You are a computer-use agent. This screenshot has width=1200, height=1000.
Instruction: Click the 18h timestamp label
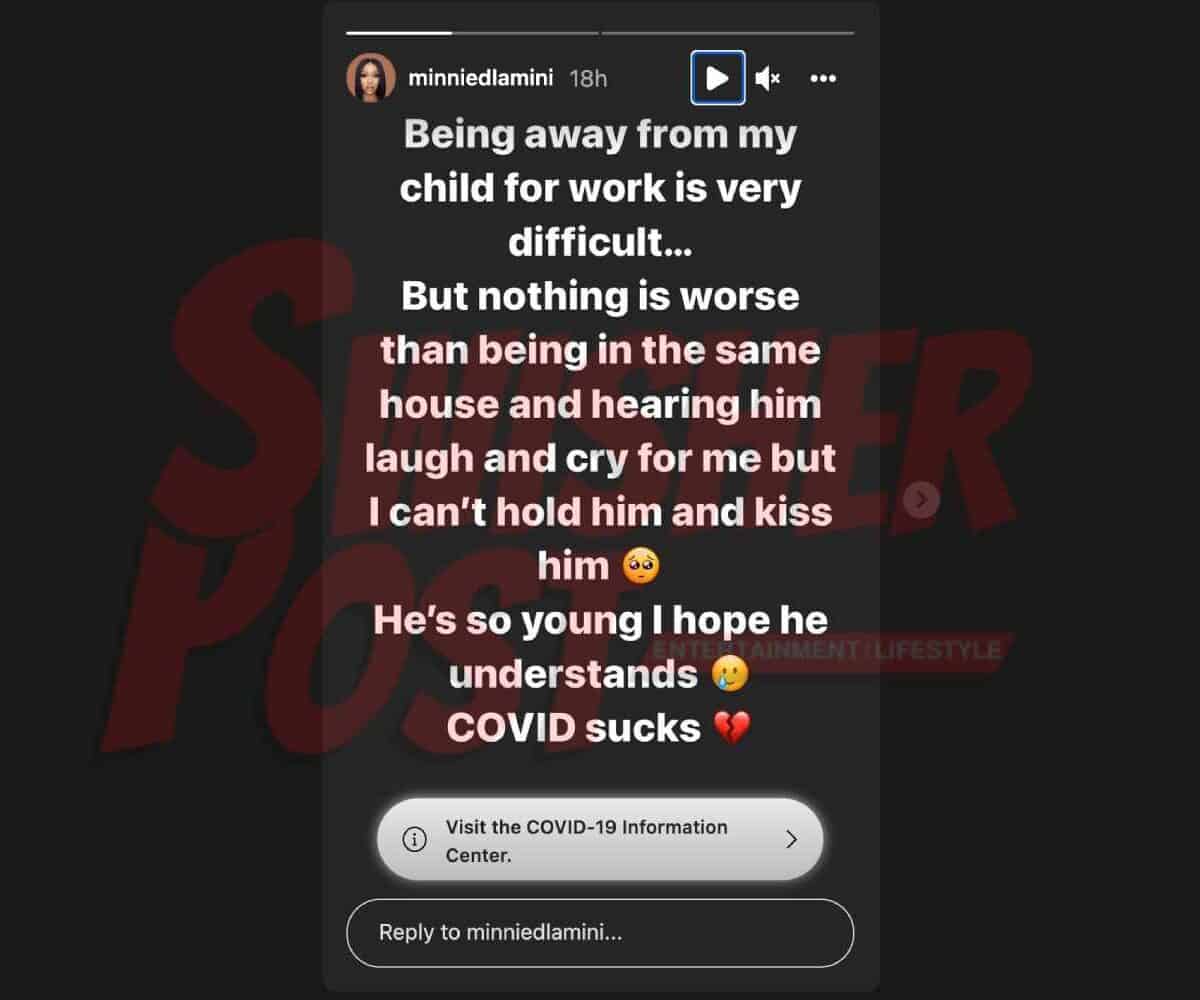click(x=588, y=78)
